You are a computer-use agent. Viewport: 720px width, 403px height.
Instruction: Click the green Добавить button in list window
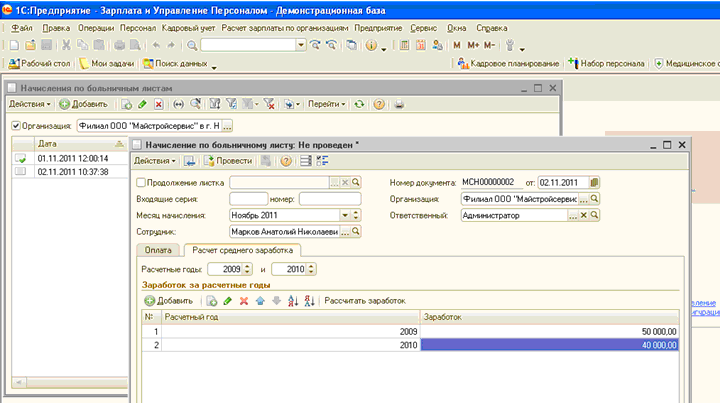(x=83, y=104)
